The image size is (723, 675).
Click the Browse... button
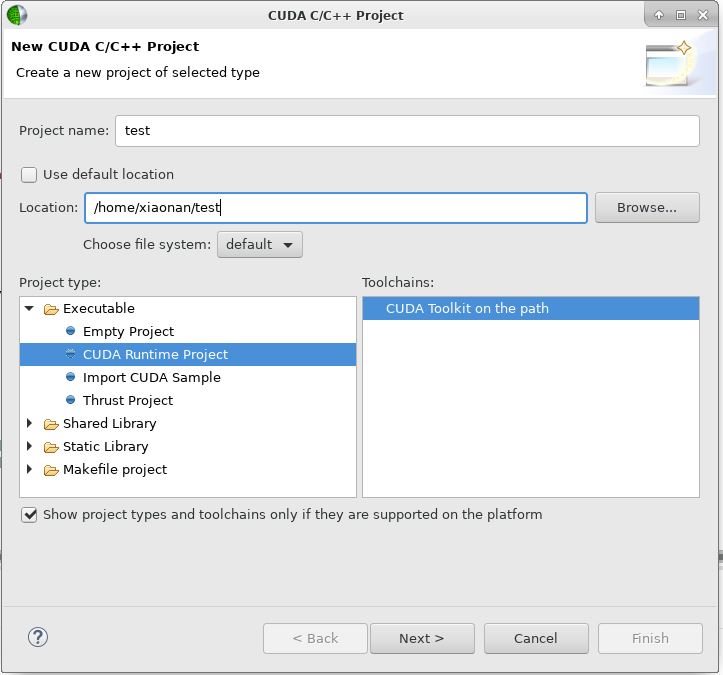[x=647, y=208]
